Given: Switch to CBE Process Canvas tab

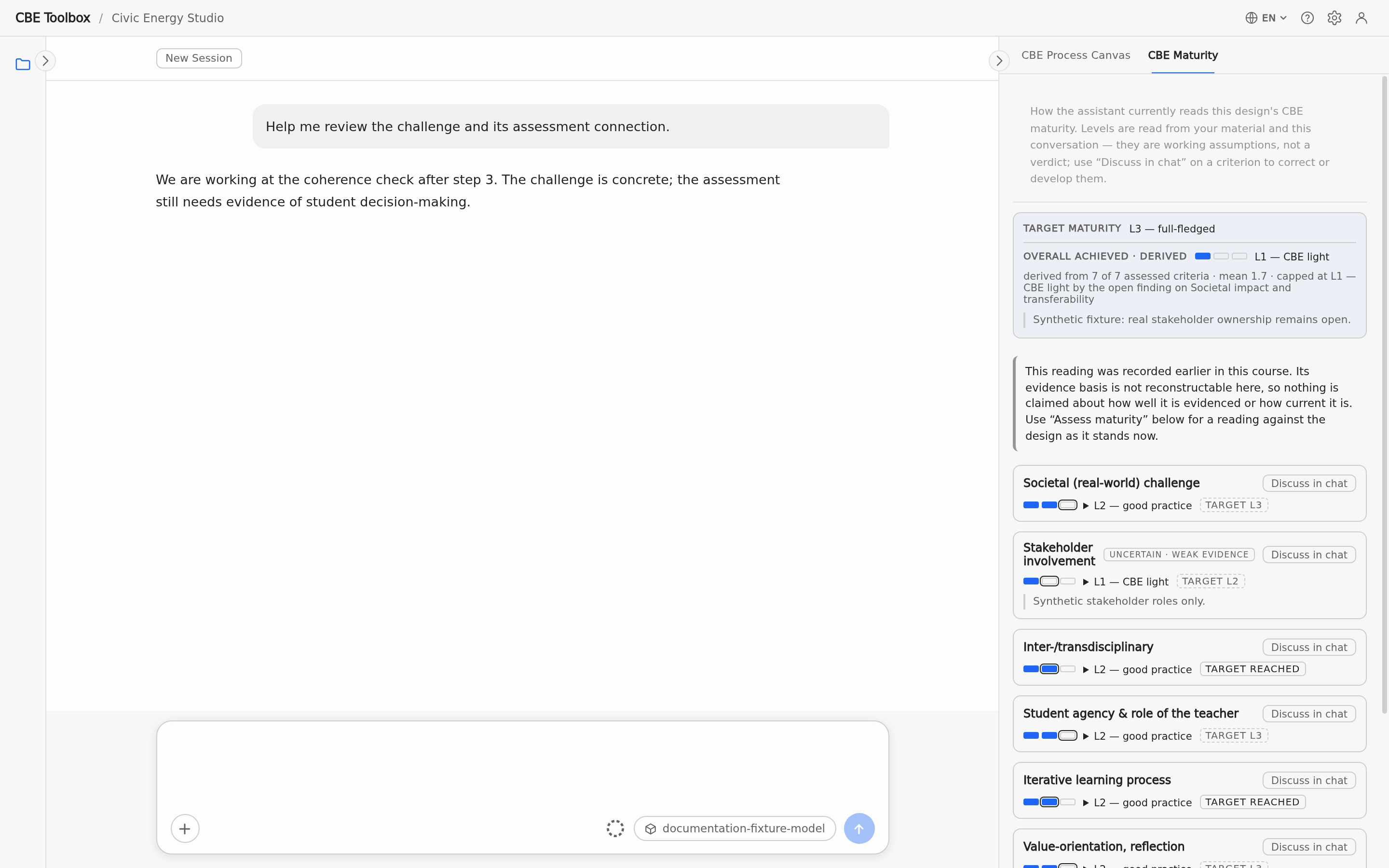Looking at the screenshot, I should [1076, 55].
